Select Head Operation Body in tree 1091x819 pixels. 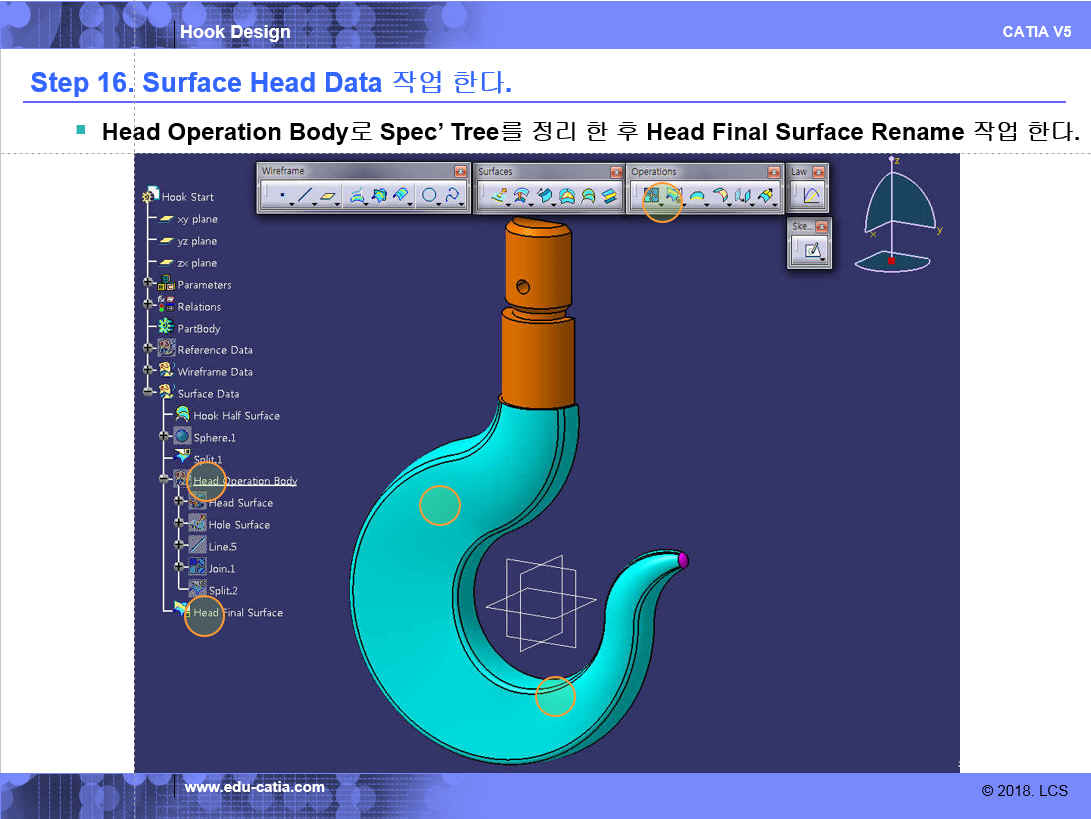[x=245, y=481]
